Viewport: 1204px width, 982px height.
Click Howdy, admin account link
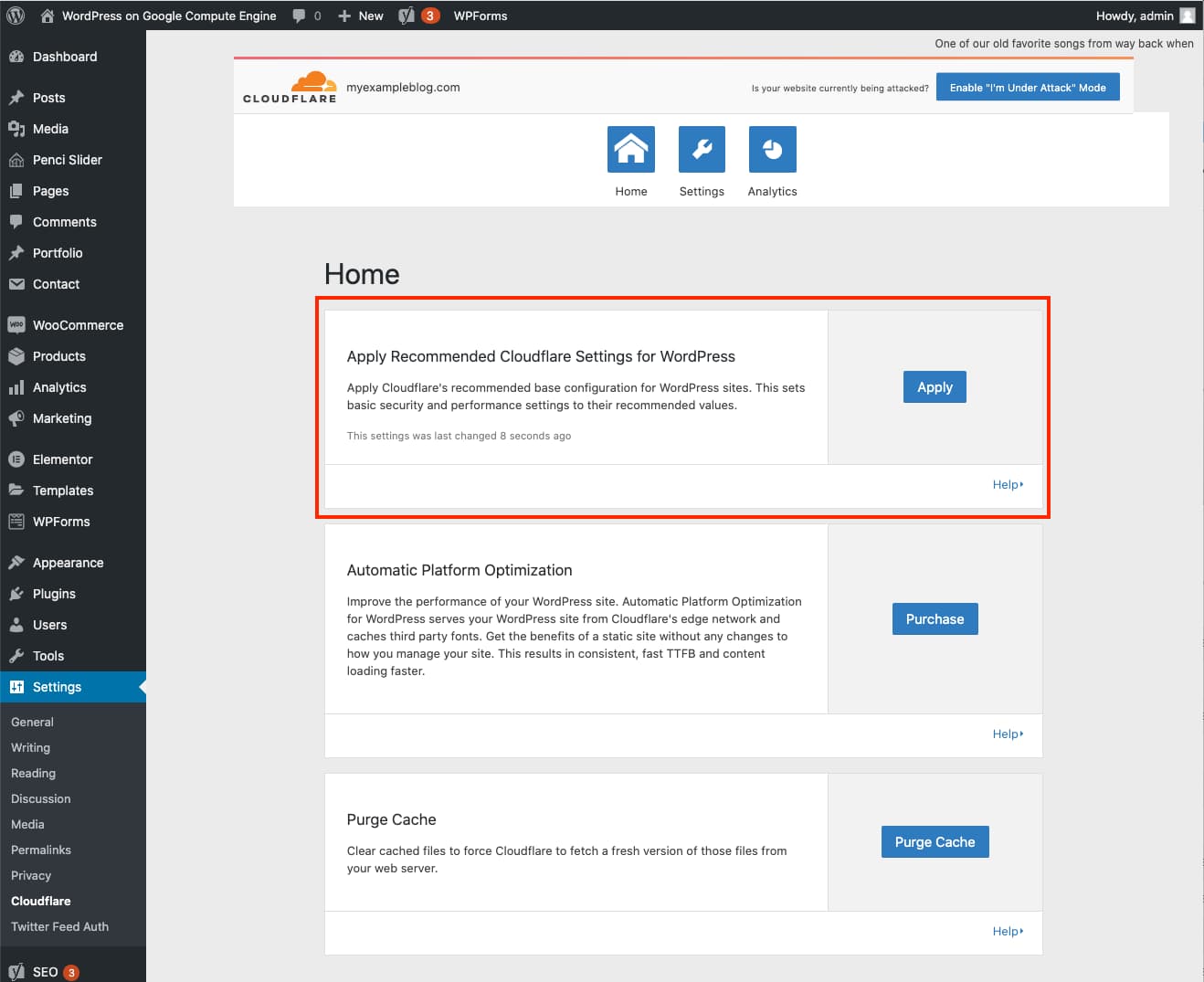pyautogui.click(x=1135, y=16)
